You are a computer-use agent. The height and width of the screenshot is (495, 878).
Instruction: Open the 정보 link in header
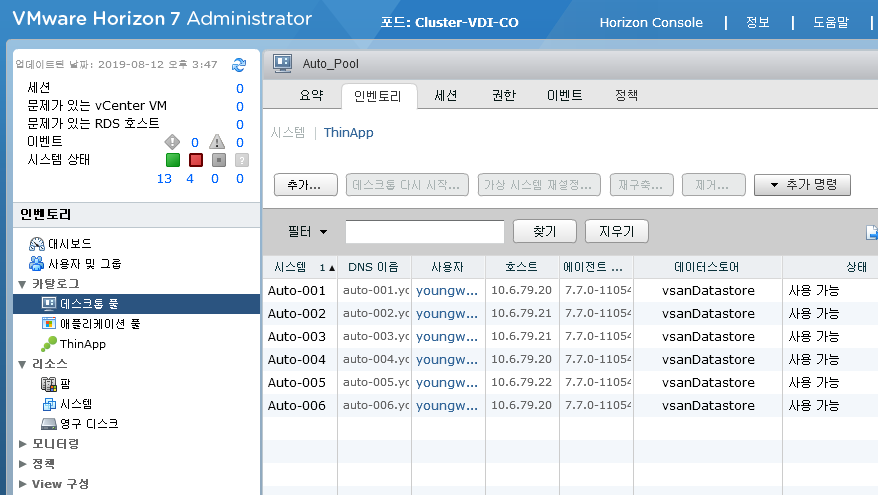pyautogui.click(x=758, y=22)
